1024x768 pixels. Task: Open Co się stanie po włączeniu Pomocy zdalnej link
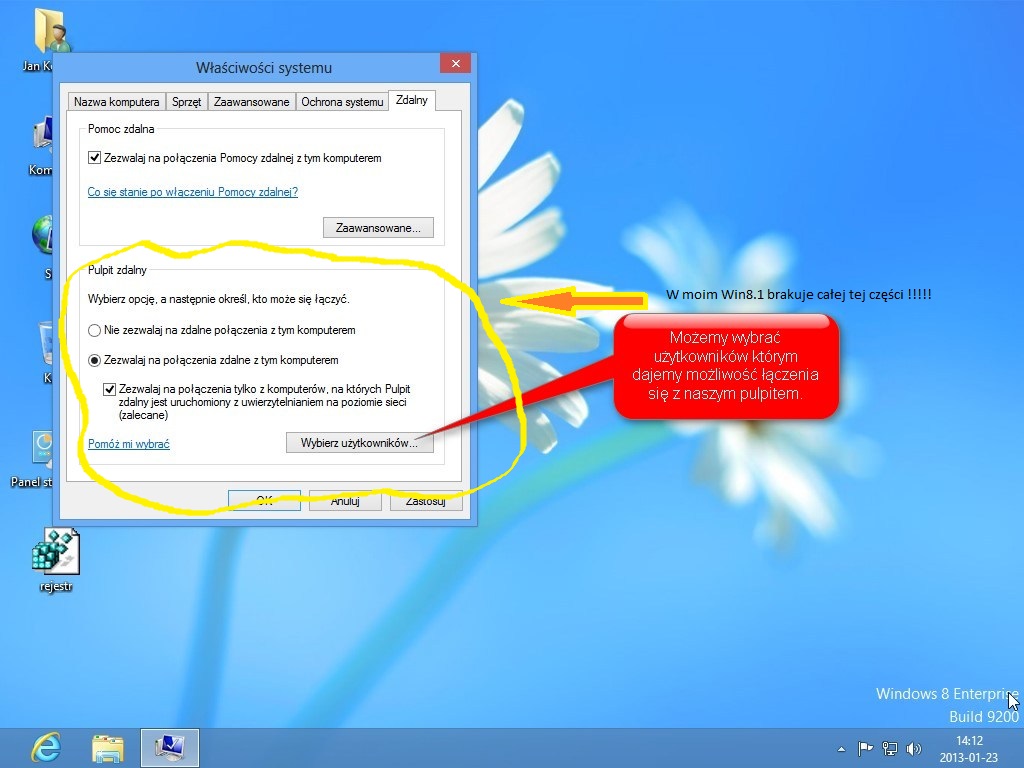click(x=193, y=192)
